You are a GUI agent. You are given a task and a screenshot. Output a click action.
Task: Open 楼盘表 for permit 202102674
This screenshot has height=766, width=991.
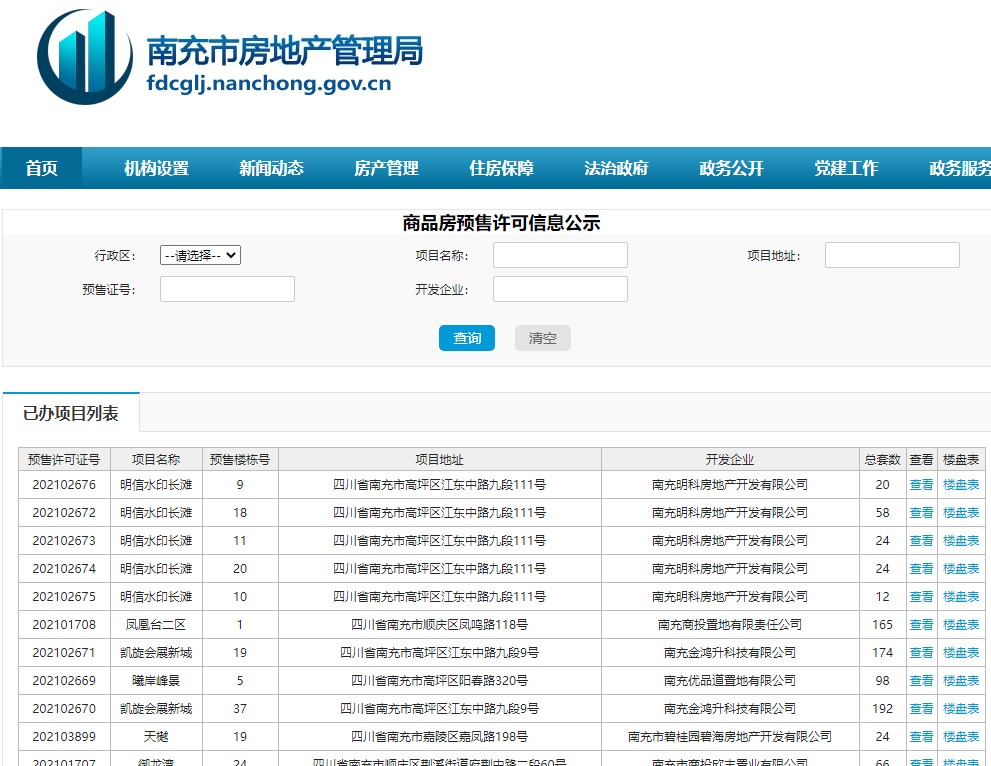point(961,568)
